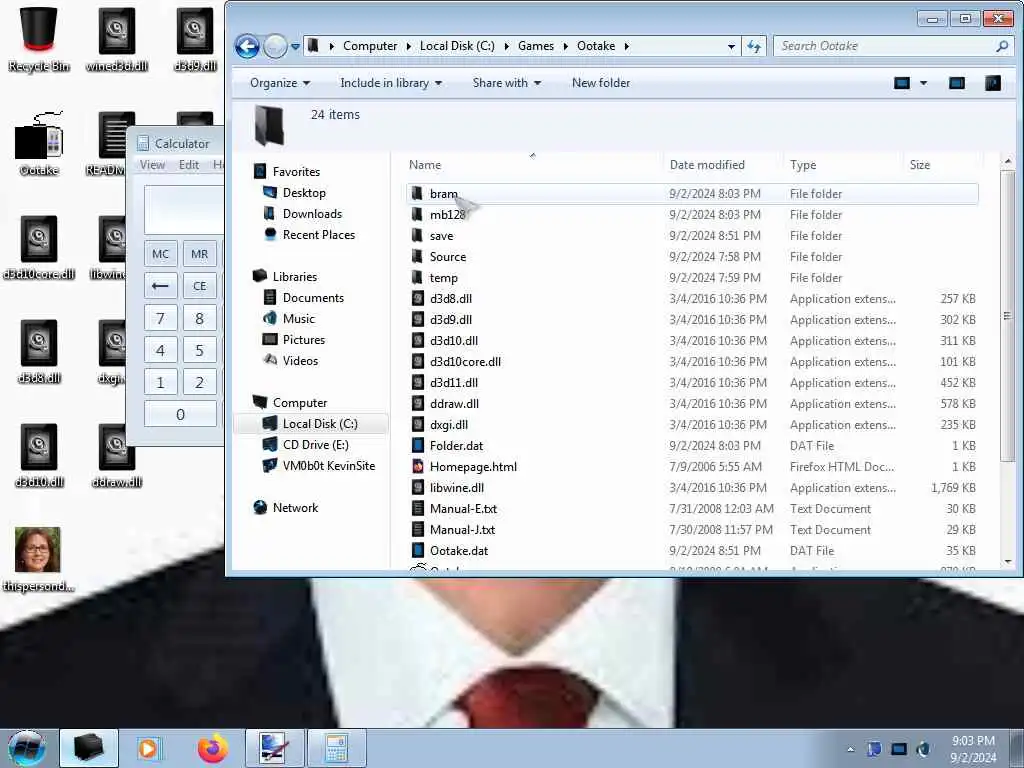Click the Forward navigation arrow in Explorer
Screen dimensions: 1024x768
pyautogui.click(x=276, y=46)
